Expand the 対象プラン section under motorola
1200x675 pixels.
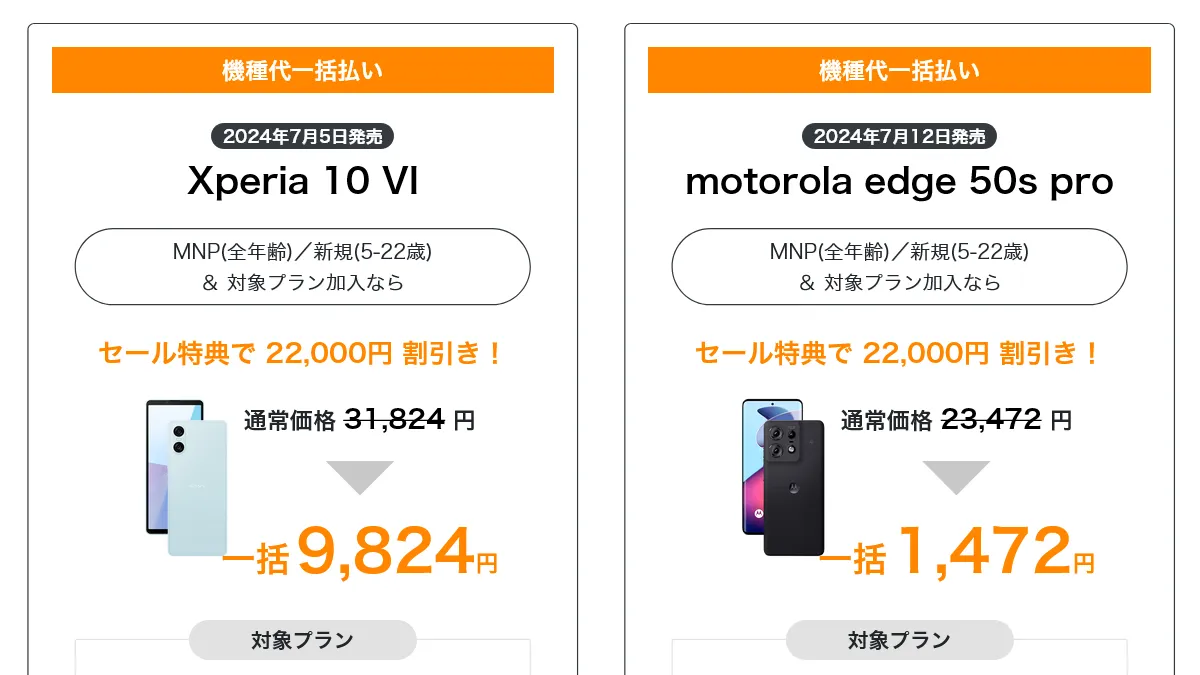(x=899, y=640)
